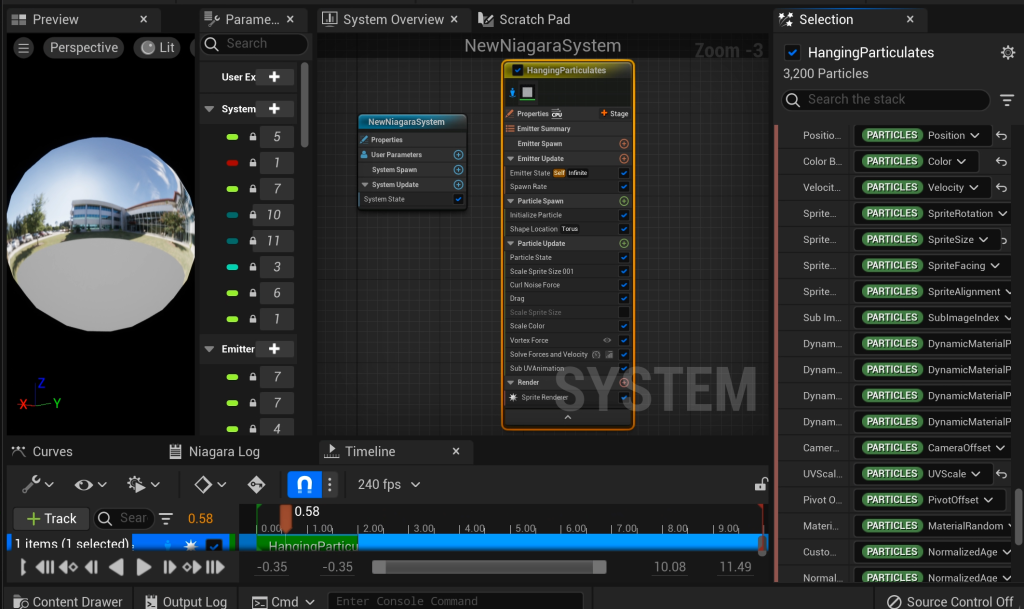Jump to the start of the timeline
This screenshot has width=1024, height=609.
click(x=44, y=567)
